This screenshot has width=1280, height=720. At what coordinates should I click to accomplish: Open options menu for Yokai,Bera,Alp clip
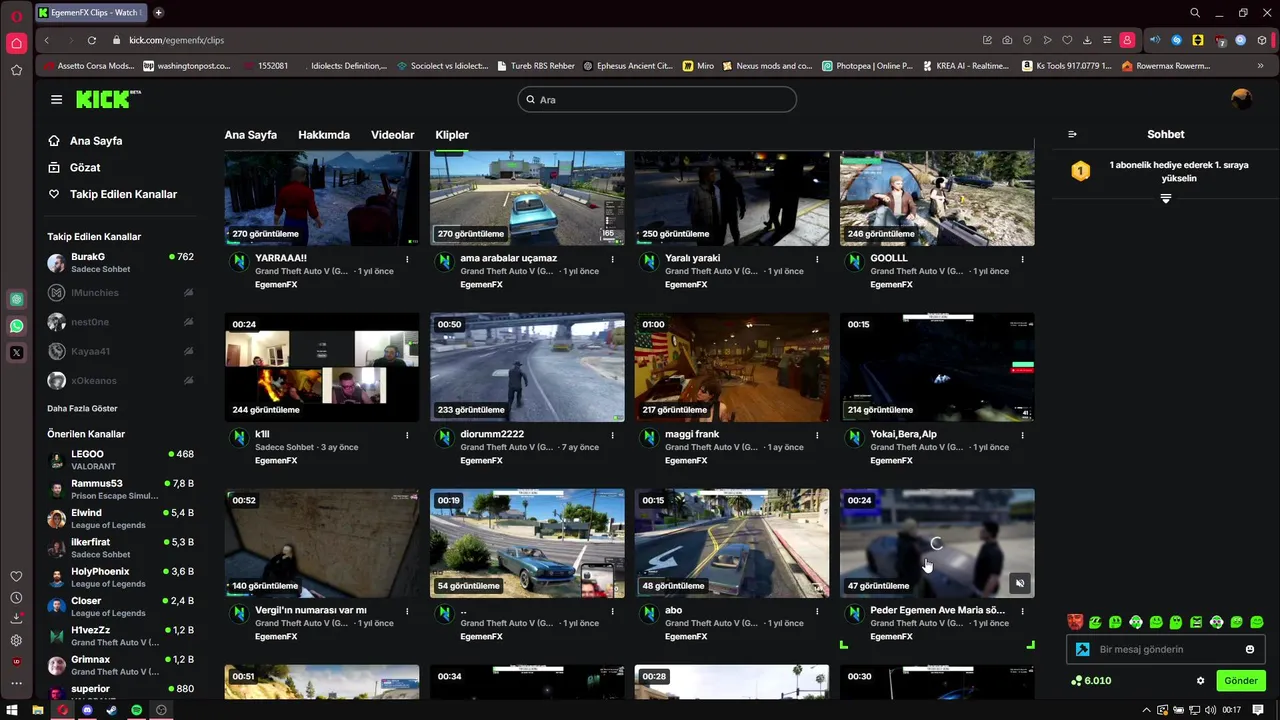pyautogui.click(x=1022, y=435)
